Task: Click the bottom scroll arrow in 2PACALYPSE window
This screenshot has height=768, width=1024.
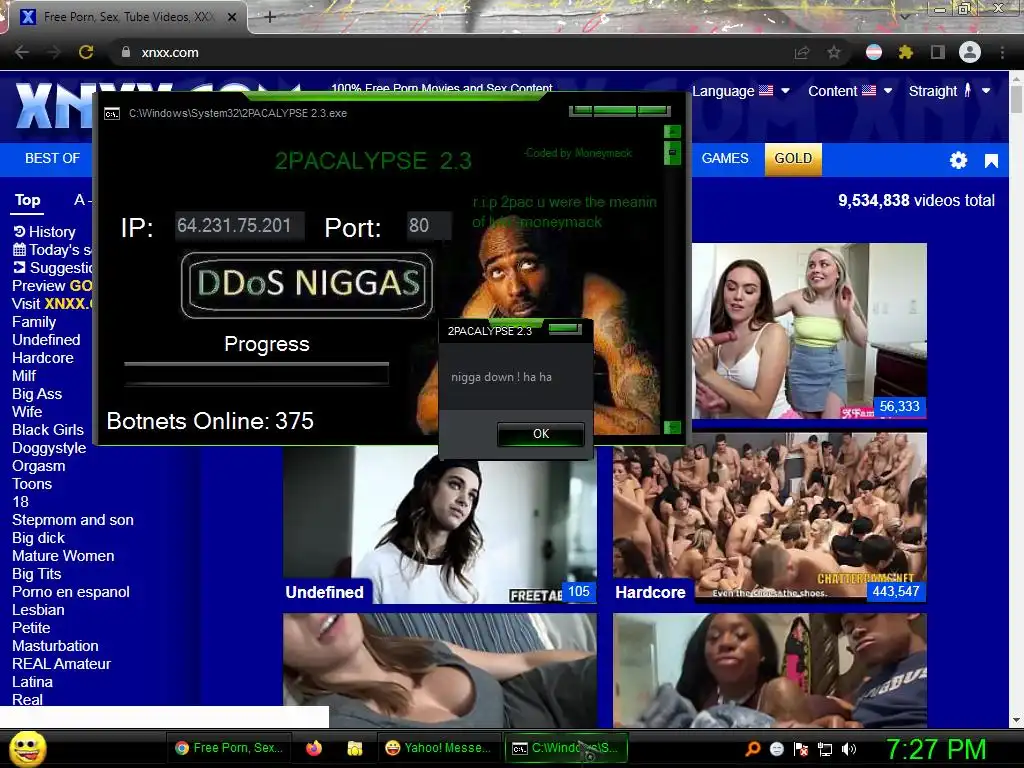Action: (672, 428)
